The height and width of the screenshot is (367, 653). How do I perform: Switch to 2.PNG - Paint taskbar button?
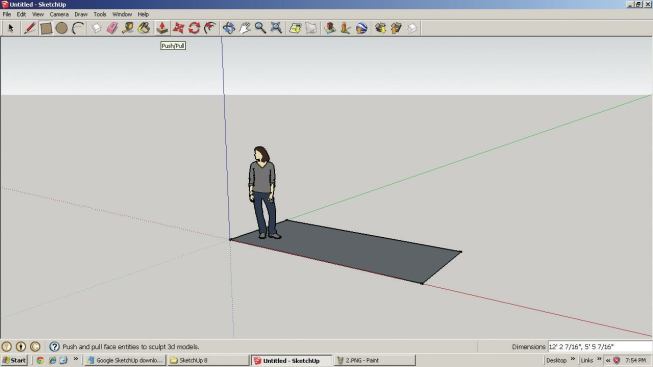pyautogui.click(x=375, y=360)
